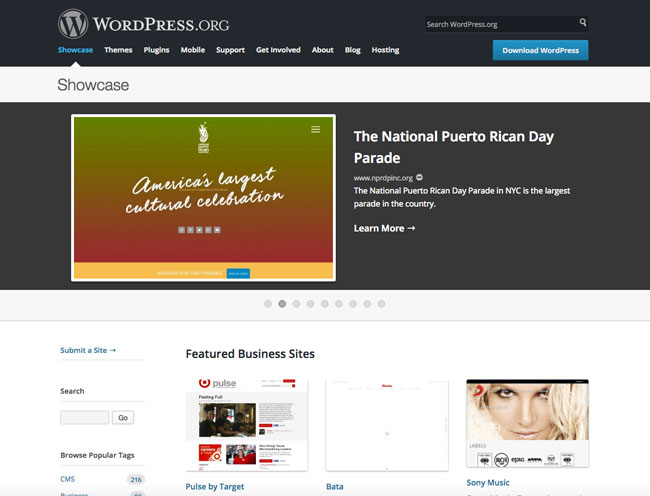Image resolution: width=650 pixels, height=496 pixels.
Task: Open the CMS tag link
Action: [68, 479]
